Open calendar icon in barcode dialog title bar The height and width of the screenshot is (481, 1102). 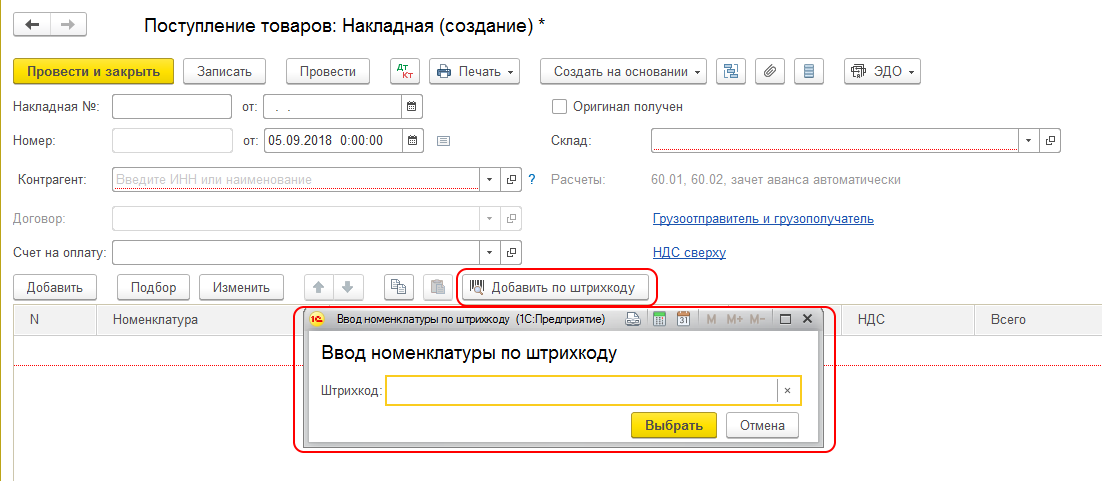click(683, 319)
